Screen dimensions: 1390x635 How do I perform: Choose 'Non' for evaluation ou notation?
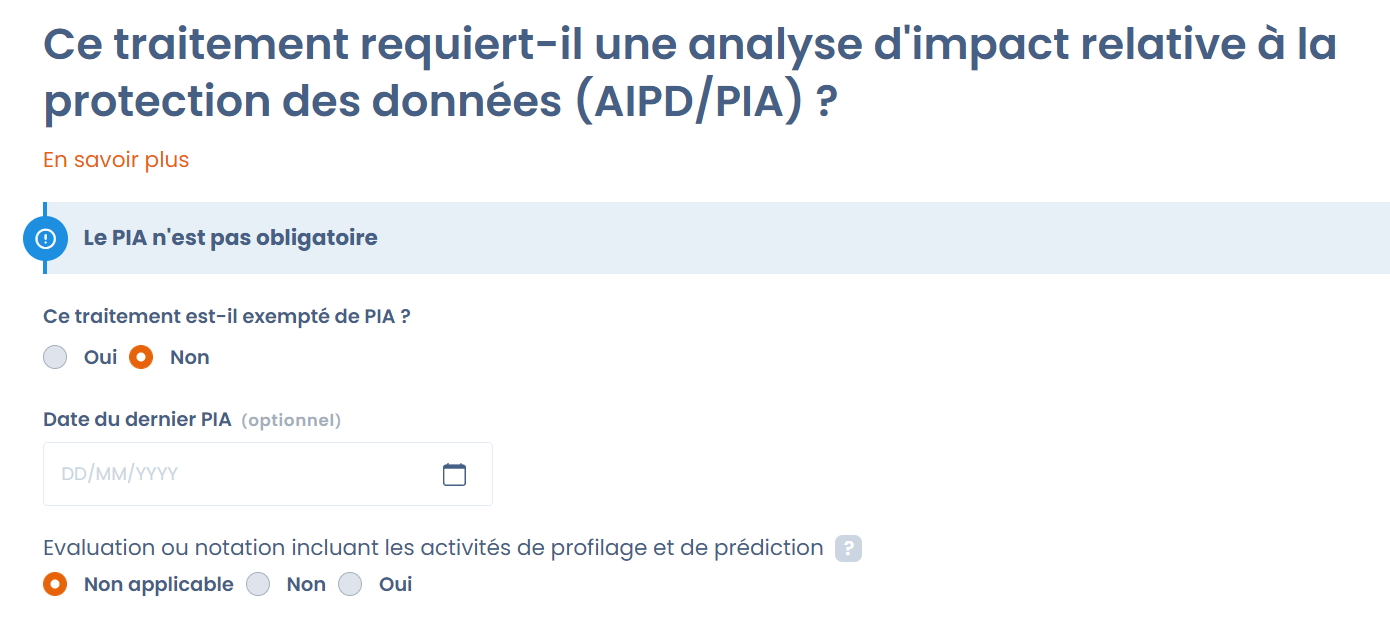(258, 584)
